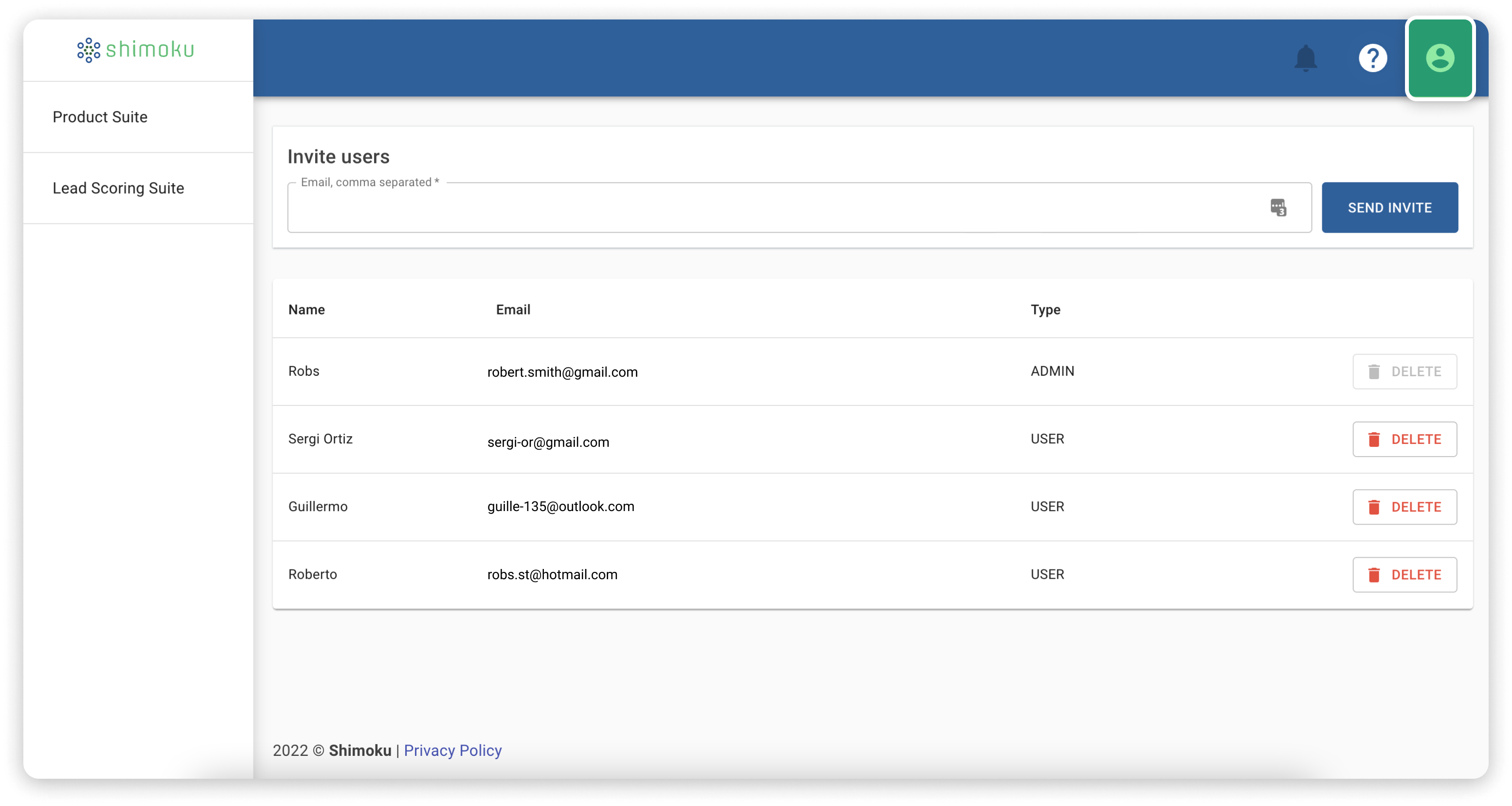Click the disabled DELETE button for Robs
1512x806 pixels.
[x=1404, y=371]
